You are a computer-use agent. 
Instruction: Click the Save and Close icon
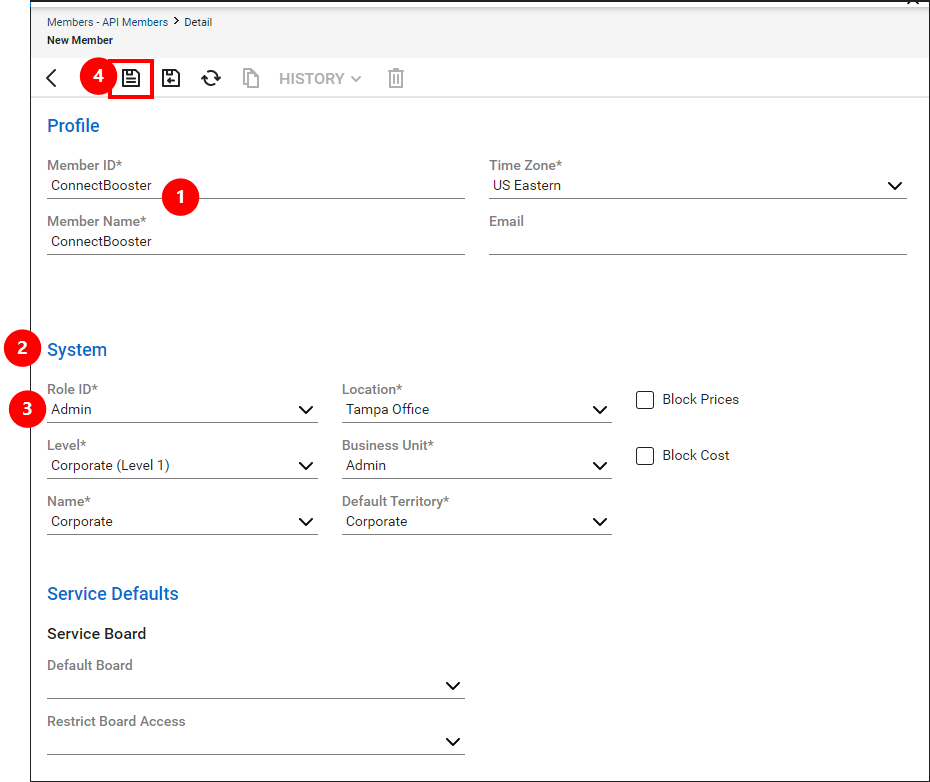171,78
